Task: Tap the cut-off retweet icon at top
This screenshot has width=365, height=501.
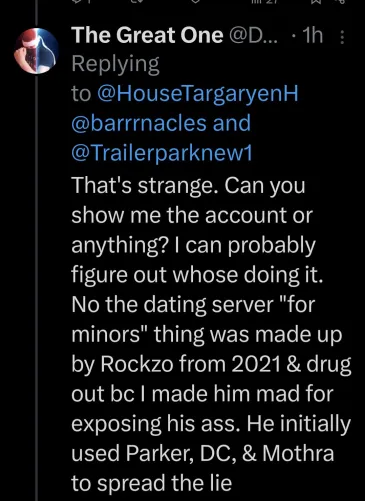Action: click(137, 1)
